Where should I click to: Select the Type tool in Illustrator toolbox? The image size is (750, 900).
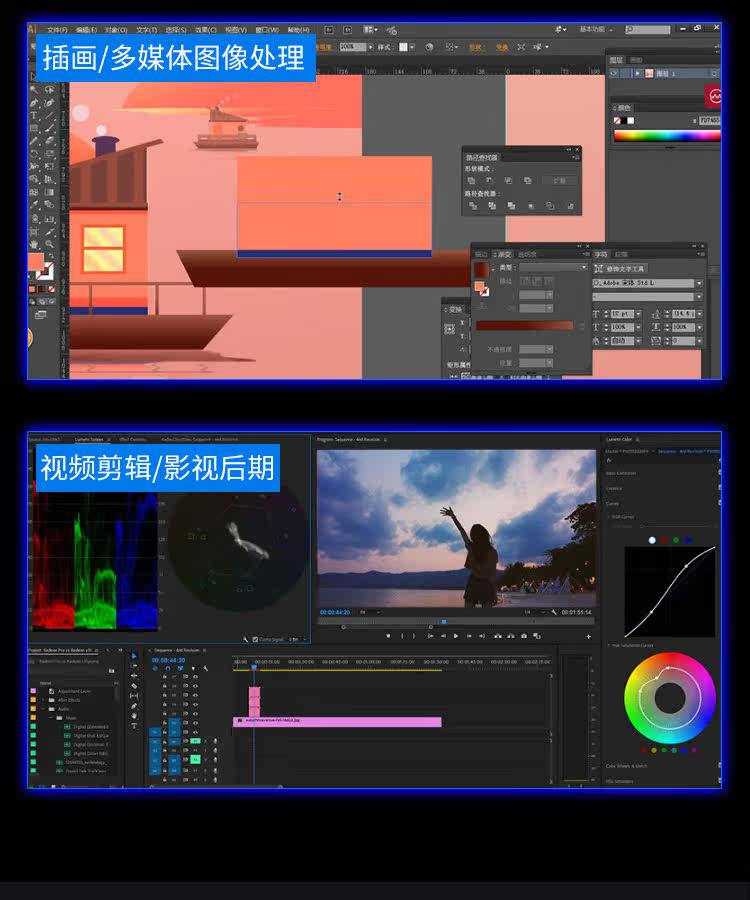tap(34, 116)
